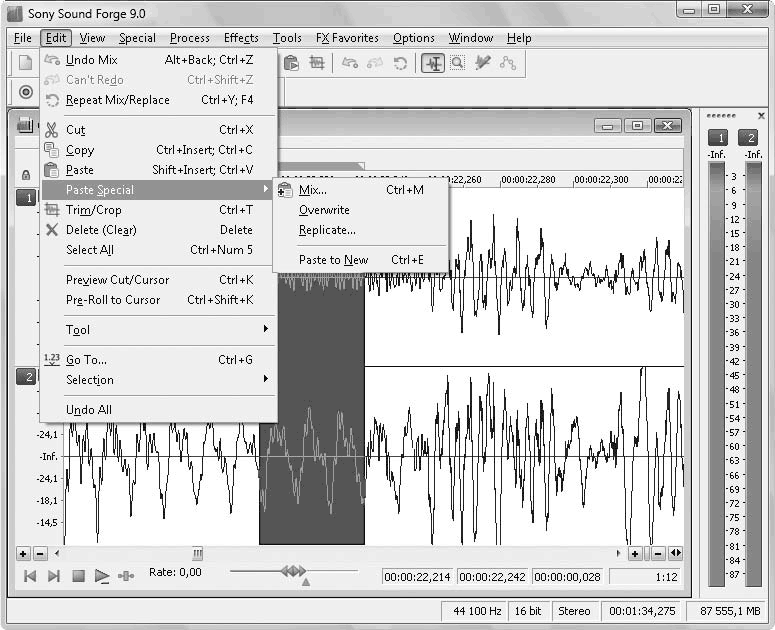Image resolution: width=775 pixels, height=630 pixels.
Task: Select the Pencil tool in toolbar
Action: tap(483, 63)
